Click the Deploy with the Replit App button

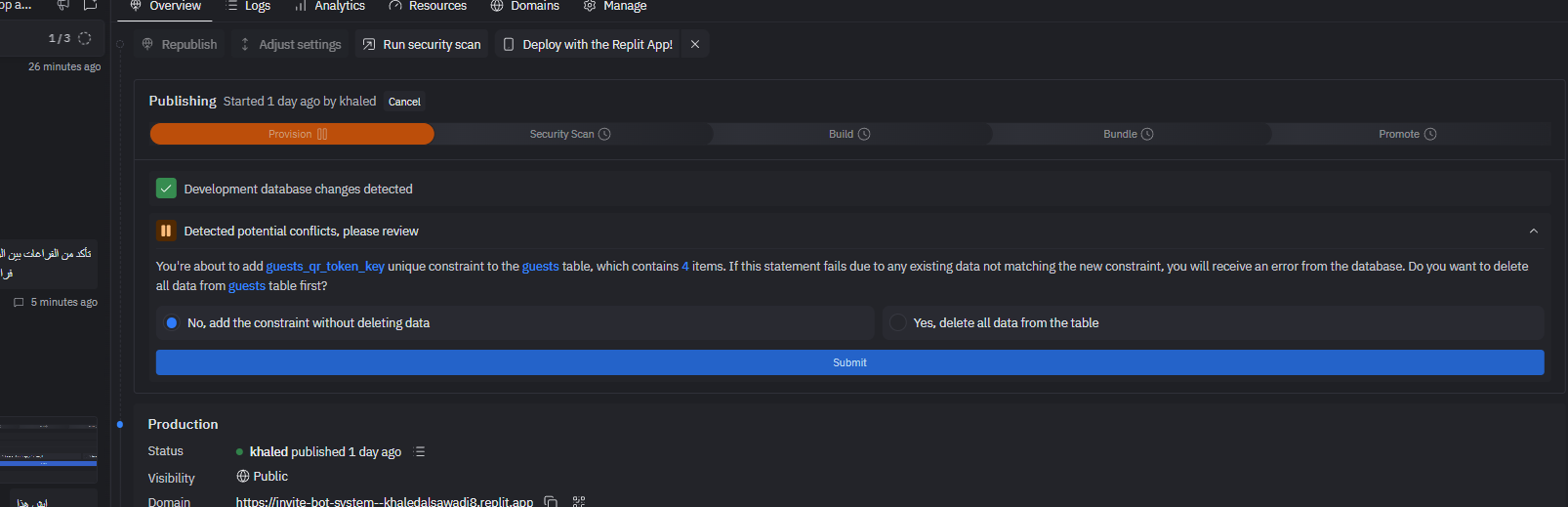[x=588, y=45]
